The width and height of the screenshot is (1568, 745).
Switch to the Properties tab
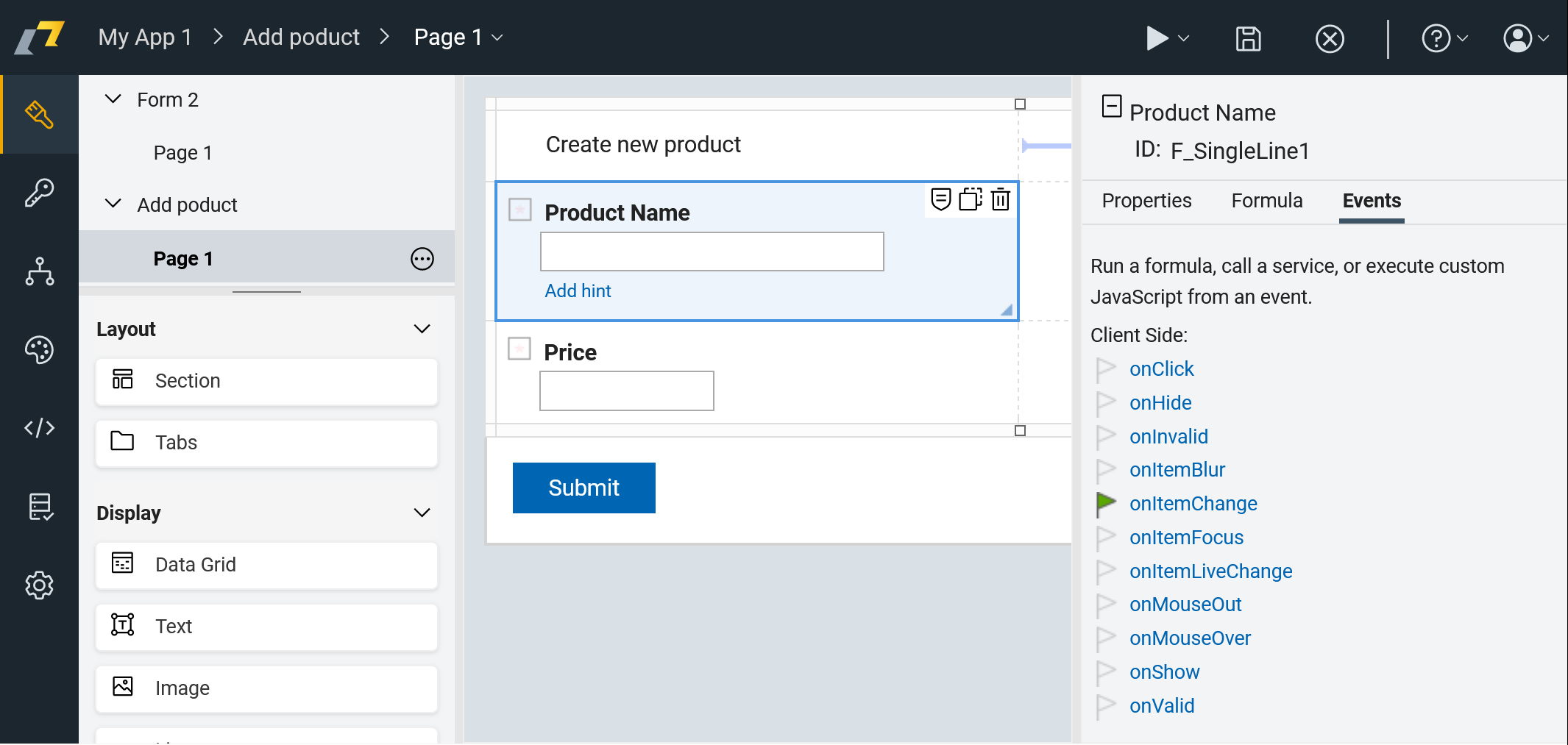click(1146, 201)
